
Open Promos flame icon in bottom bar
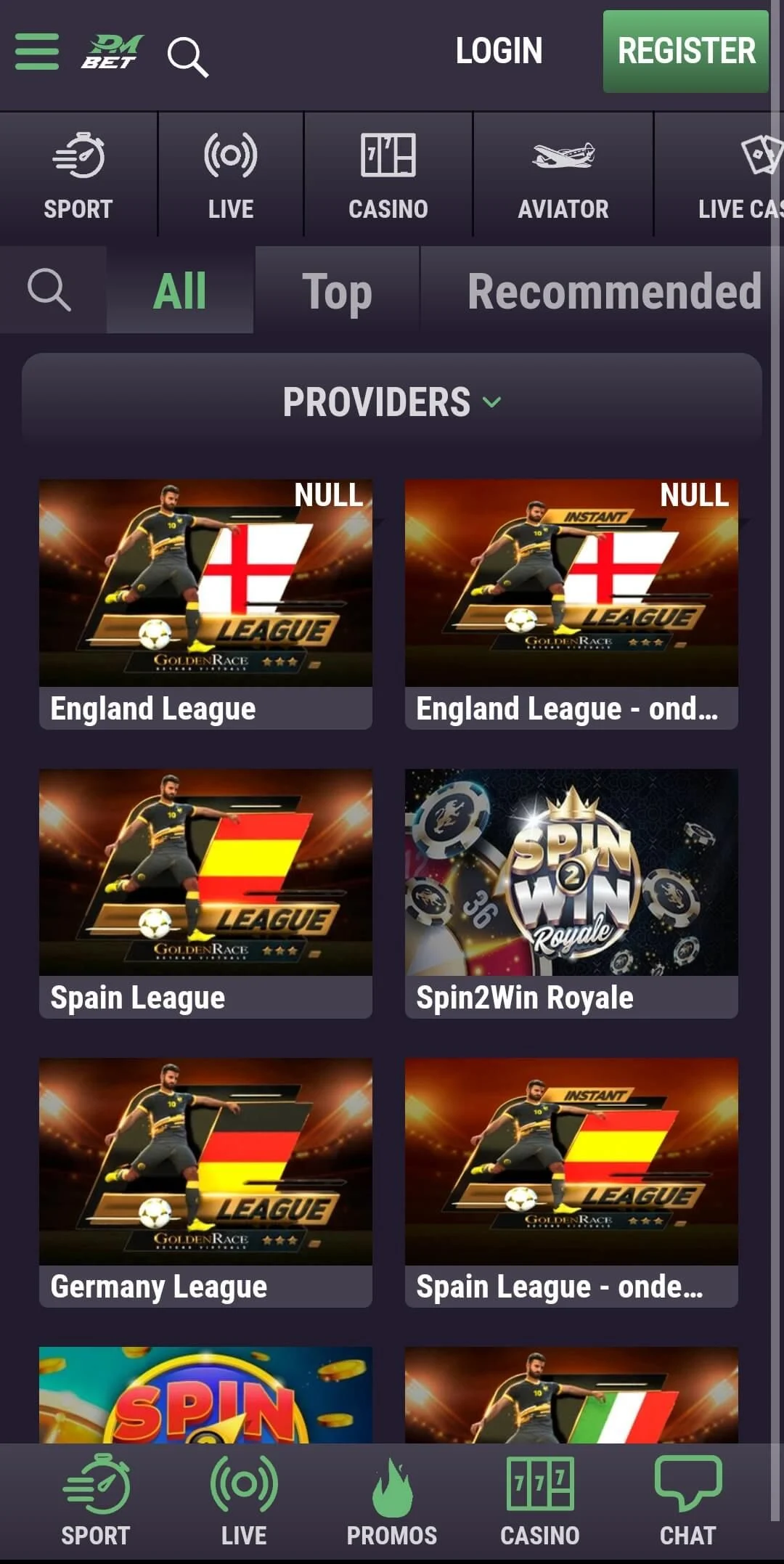click(392, 1488)
